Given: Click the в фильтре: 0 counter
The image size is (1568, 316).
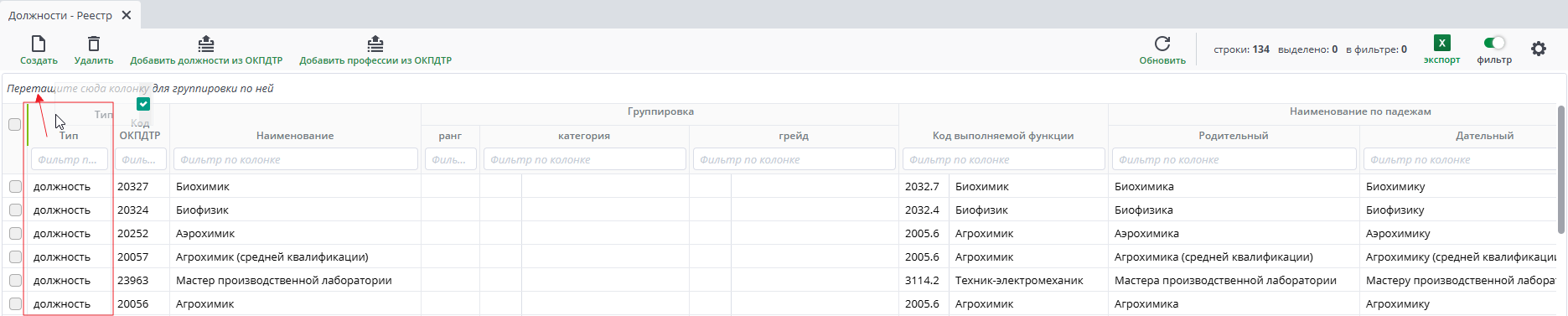Looking at the screenshot, I should tap(1376, 49).
